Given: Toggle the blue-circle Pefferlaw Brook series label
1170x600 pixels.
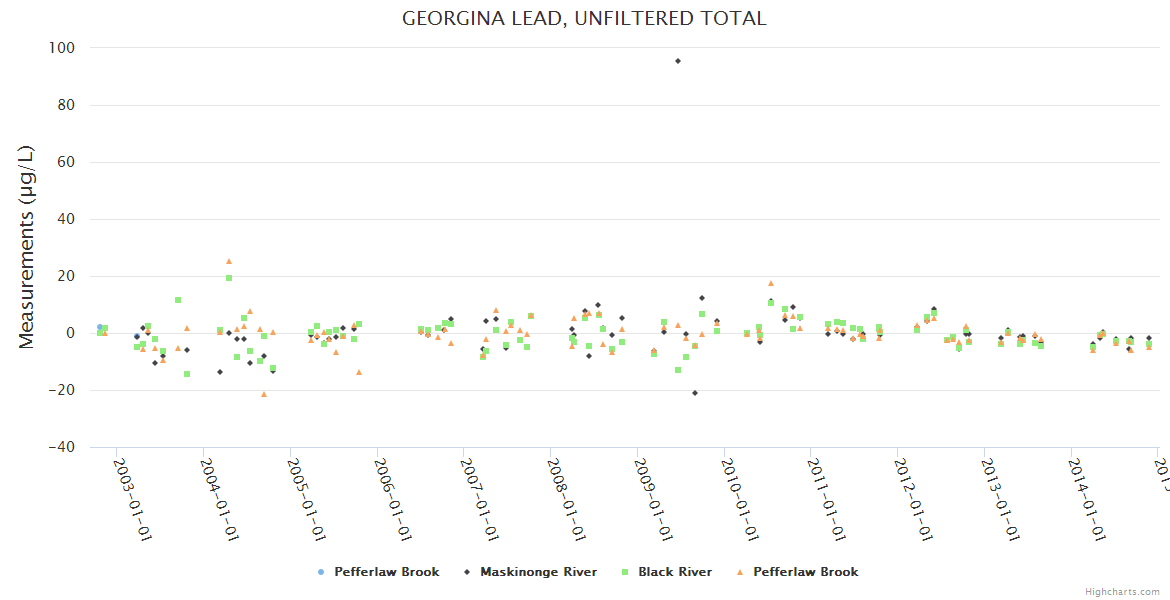Looking at the screenshot, I should pos(386,572).
